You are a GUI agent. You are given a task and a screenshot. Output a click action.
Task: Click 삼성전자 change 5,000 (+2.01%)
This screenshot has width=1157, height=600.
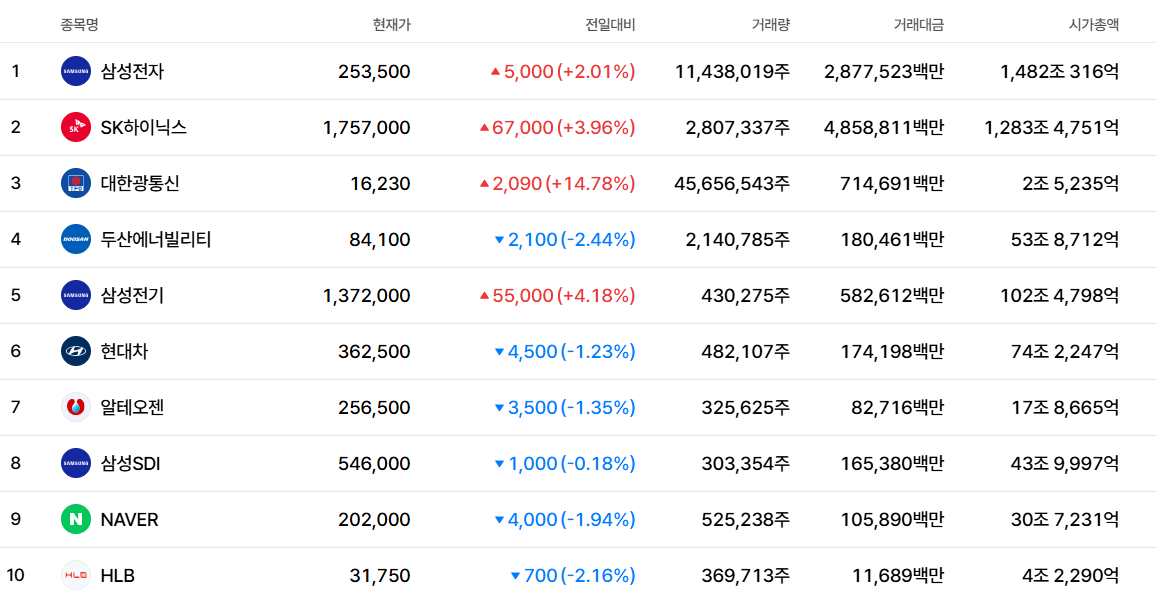563,72
